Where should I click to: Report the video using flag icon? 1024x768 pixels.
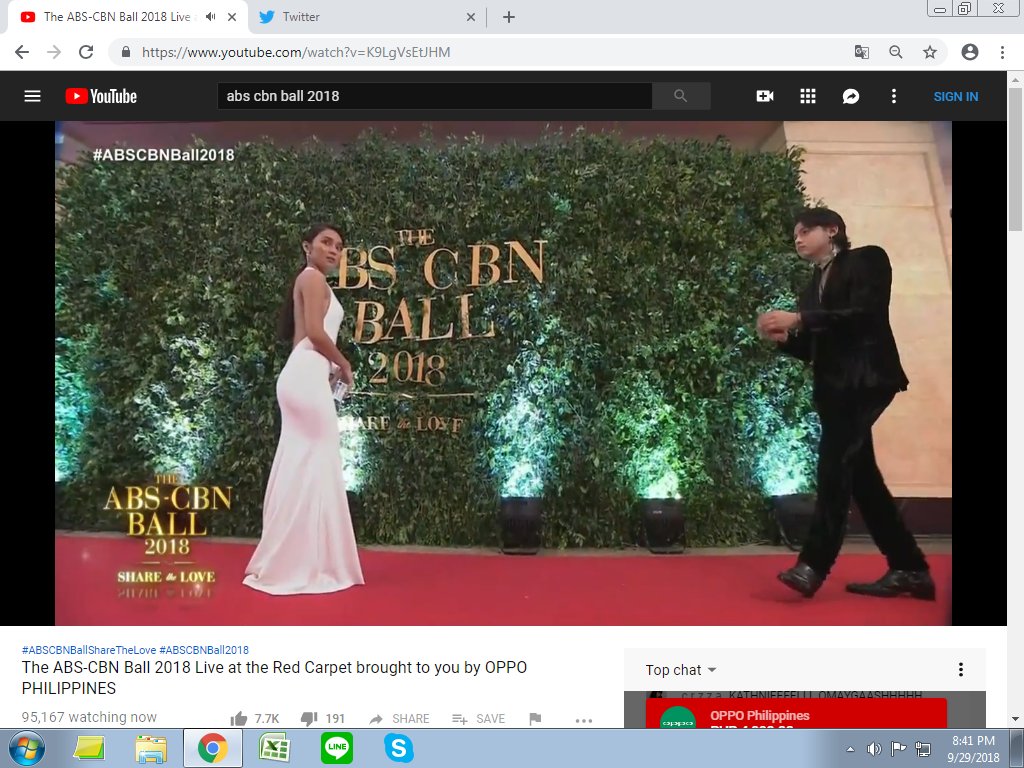click(536, 719)
